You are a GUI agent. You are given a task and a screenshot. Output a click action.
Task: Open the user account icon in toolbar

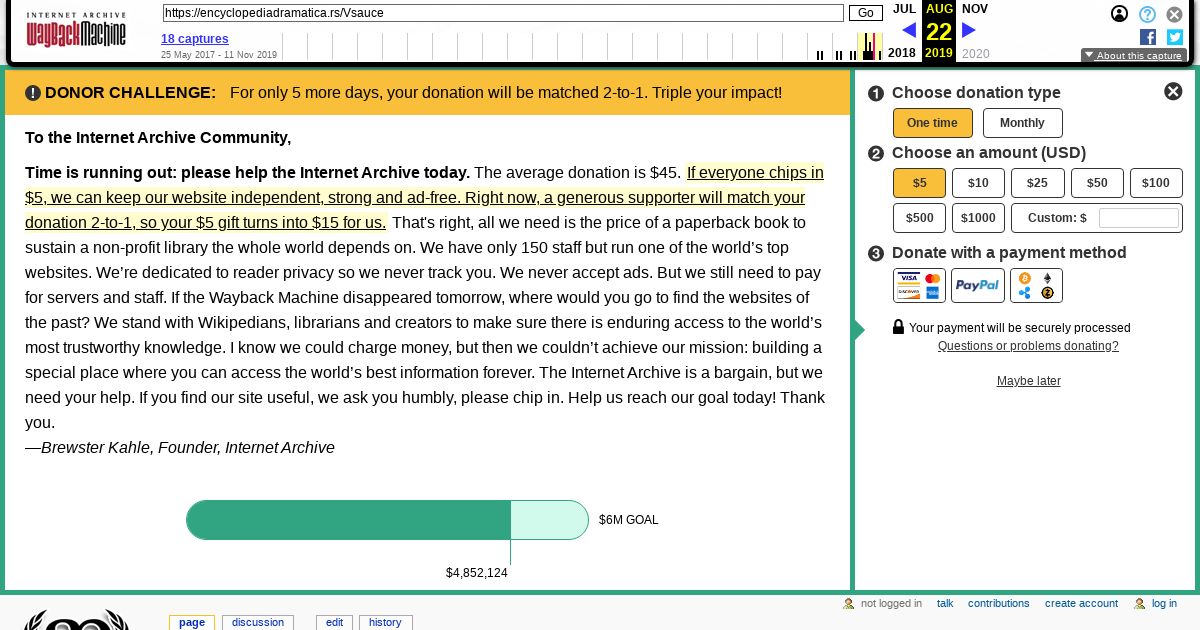(1120, 14)
